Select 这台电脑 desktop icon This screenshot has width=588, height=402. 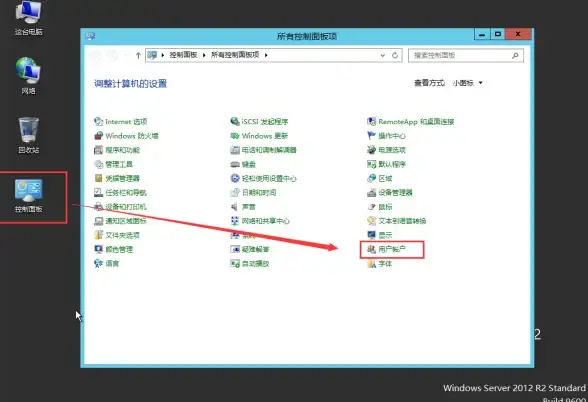tap(28, 18)
